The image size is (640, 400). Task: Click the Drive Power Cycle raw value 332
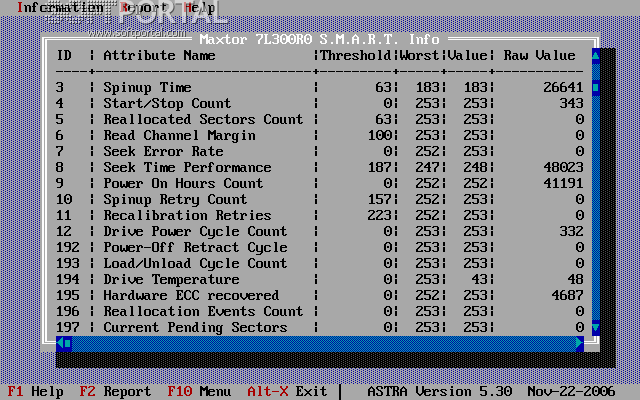point(571,231)
